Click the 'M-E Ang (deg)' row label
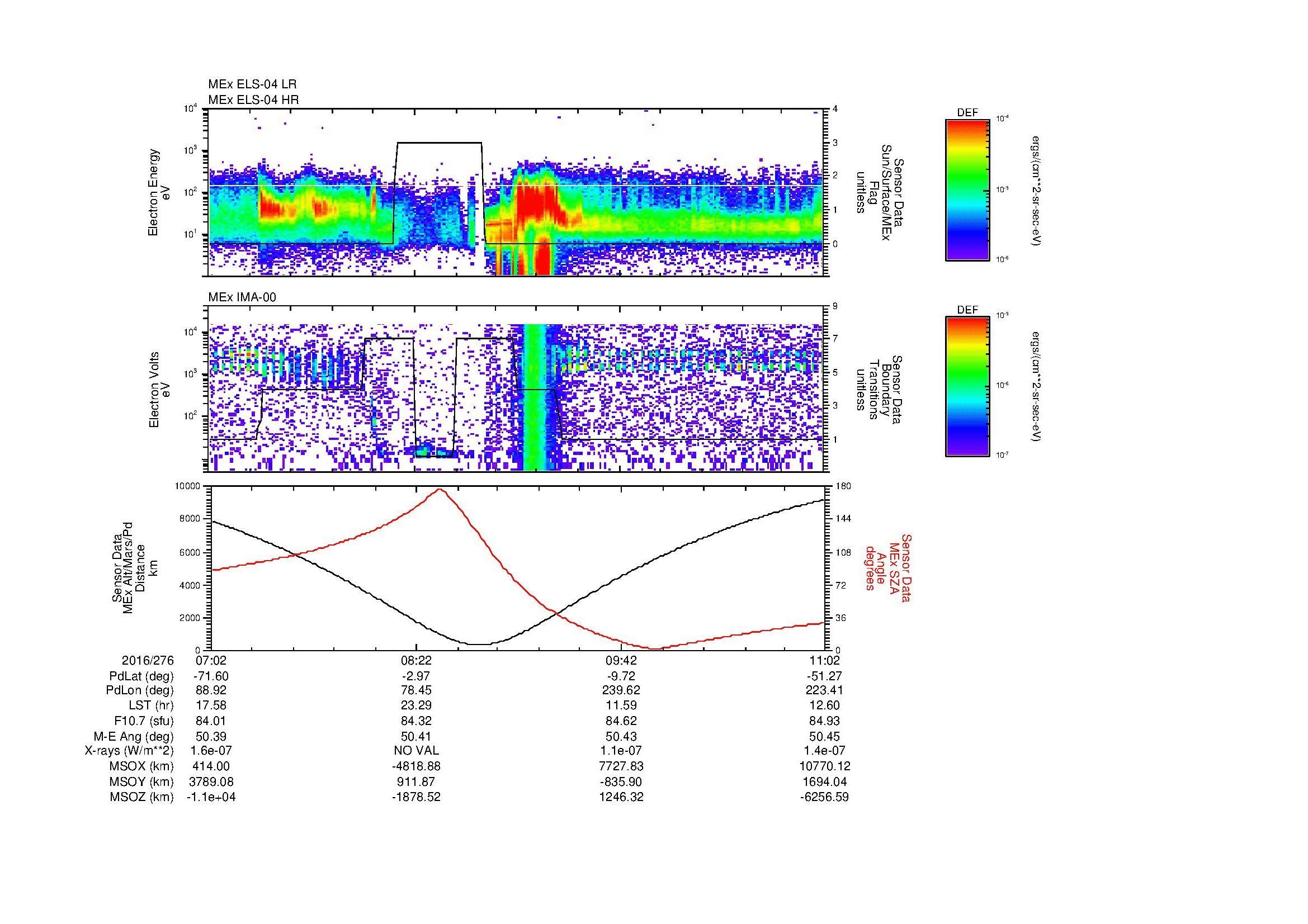 point(134,736)
